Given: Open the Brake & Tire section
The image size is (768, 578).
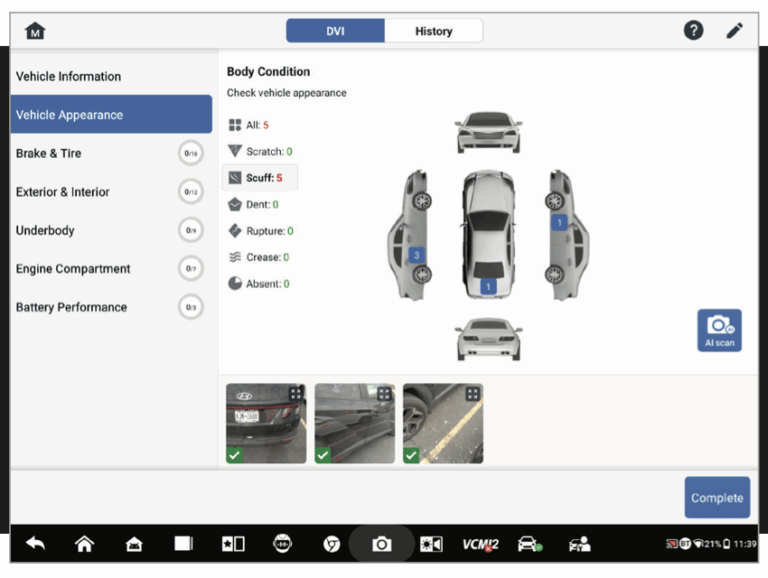Looking at the screenshot, I should pyautogui.click(x=49, y=153).
